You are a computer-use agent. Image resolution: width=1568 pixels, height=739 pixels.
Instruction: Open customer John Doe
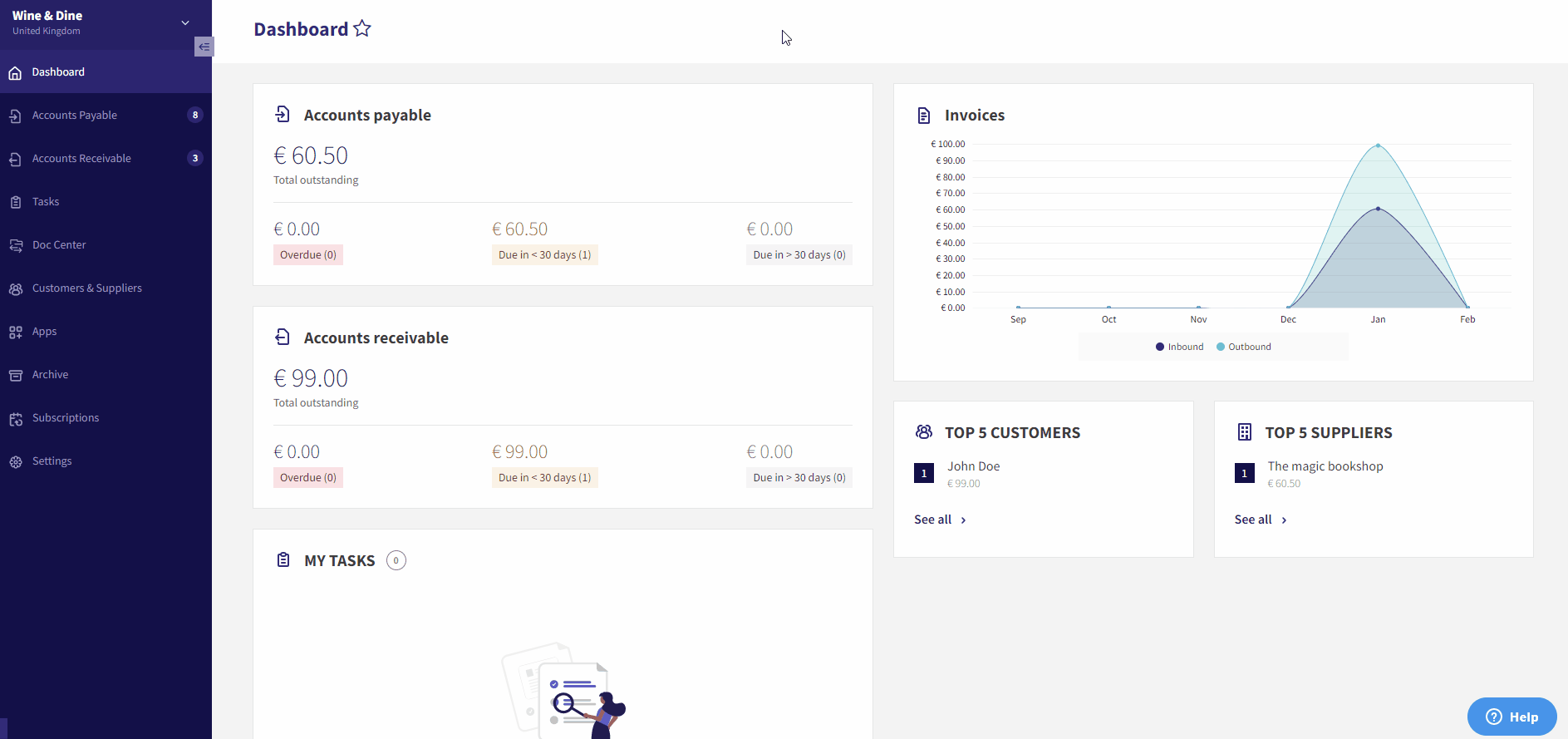click(x=974, y=466)
